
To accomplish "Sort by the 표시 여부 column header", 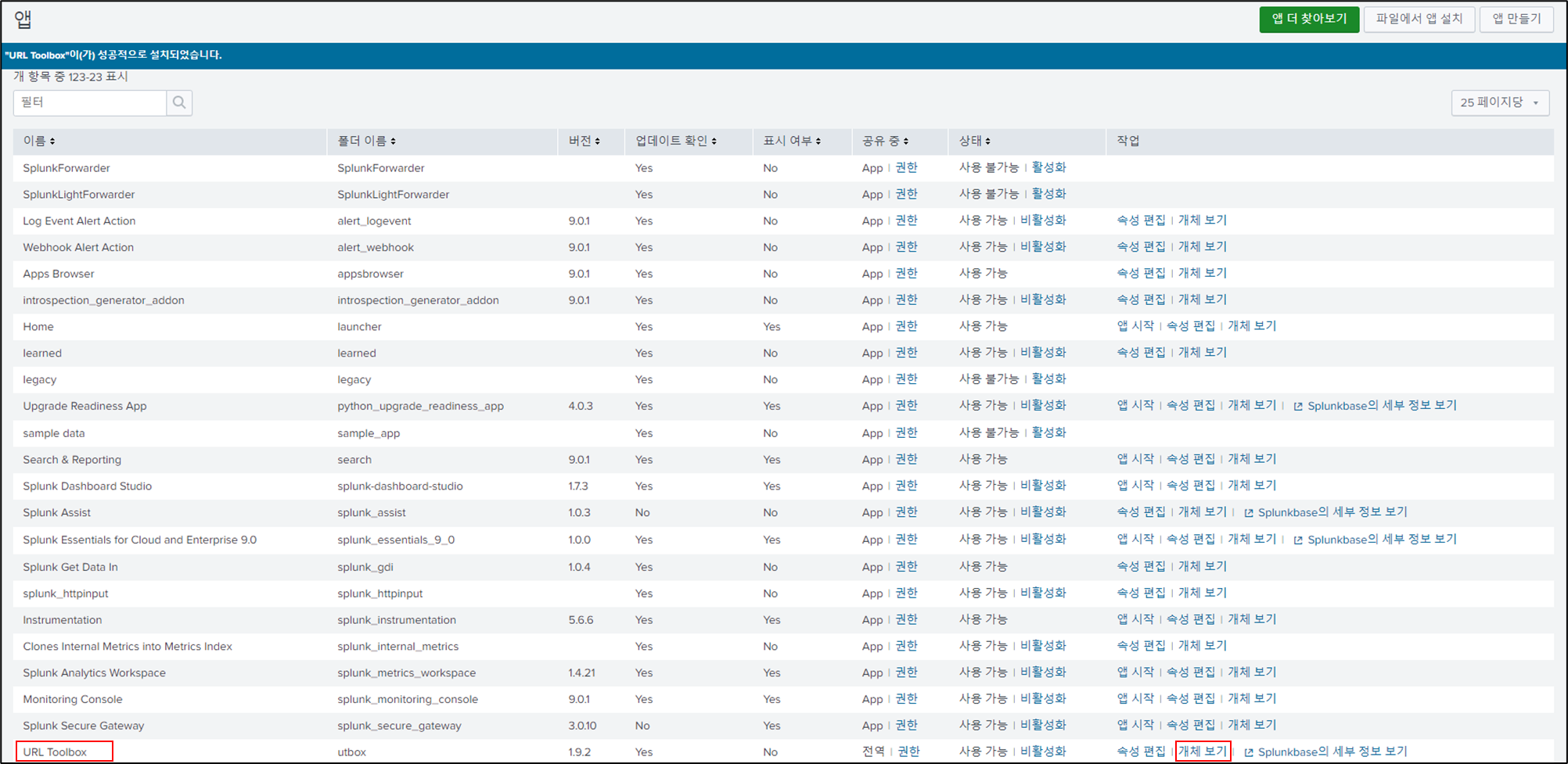I will pos(792,141).
